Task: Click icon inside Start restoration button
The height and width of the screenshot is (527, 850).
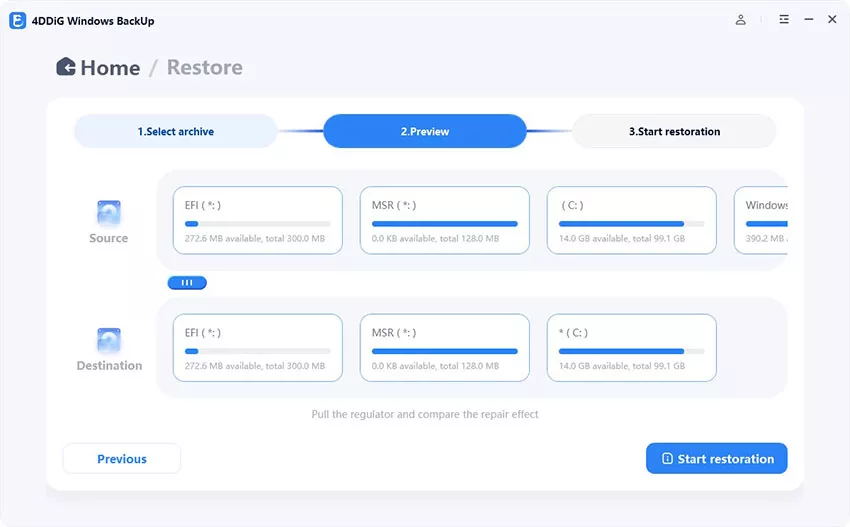Action: click(x=667, y=459)
